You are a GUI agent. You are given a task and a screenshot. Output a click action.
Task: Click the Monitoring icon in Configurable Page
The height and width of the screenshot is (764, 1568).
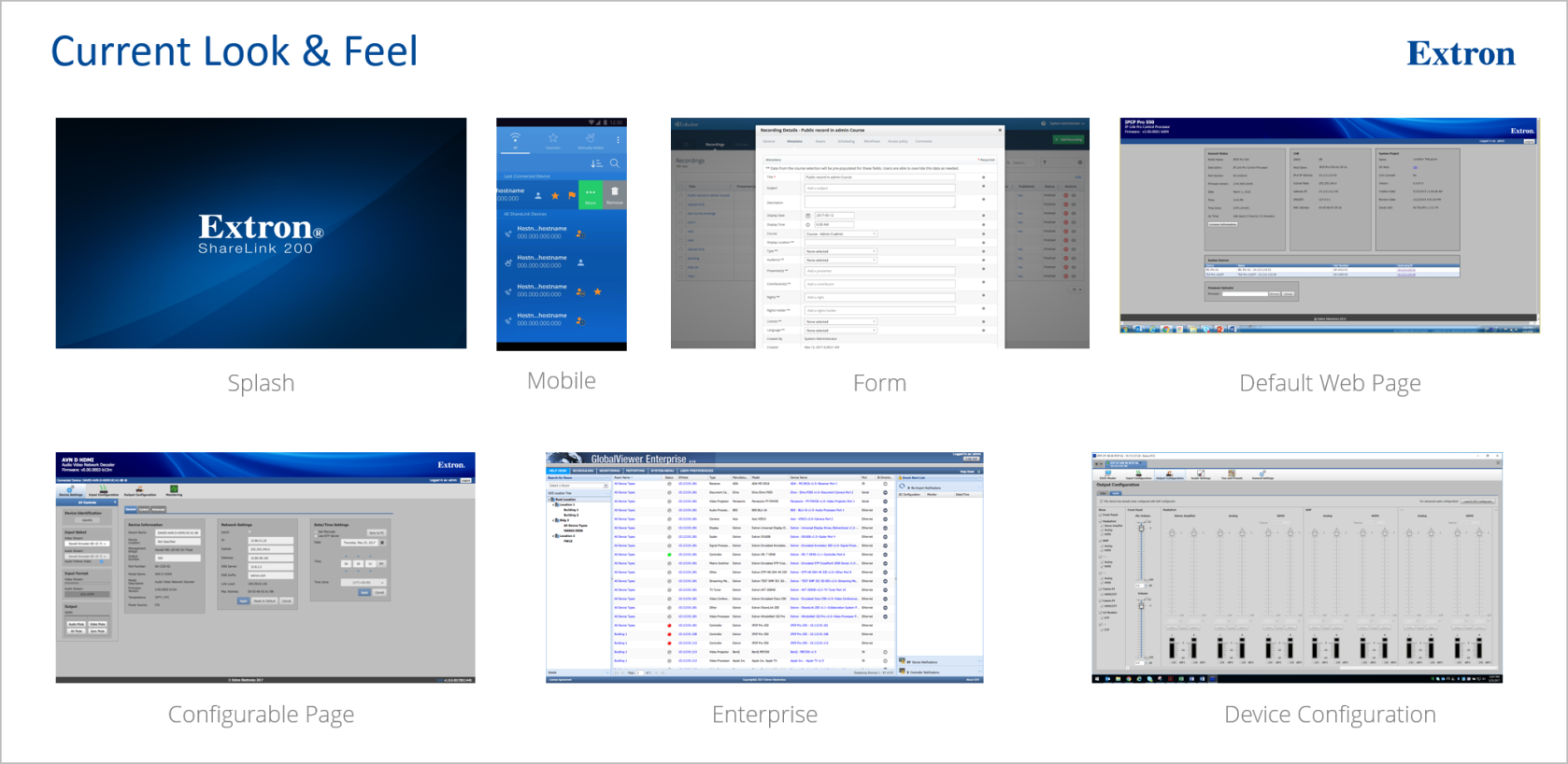pyautogui.click(x=174, y=490)
